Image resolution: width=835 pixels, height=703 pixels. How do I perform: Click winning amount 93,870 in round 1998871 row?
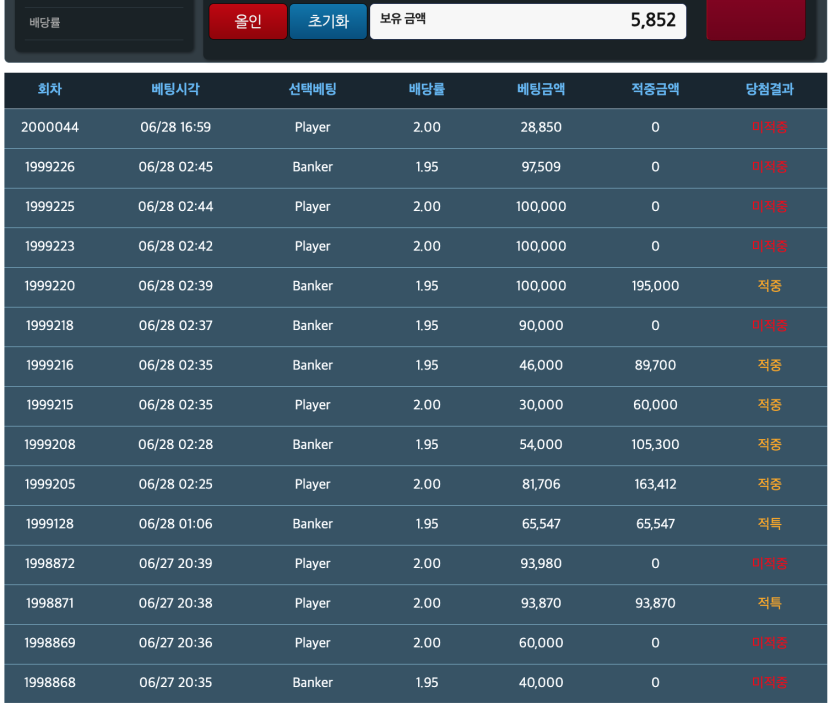[x=656, y=603]
